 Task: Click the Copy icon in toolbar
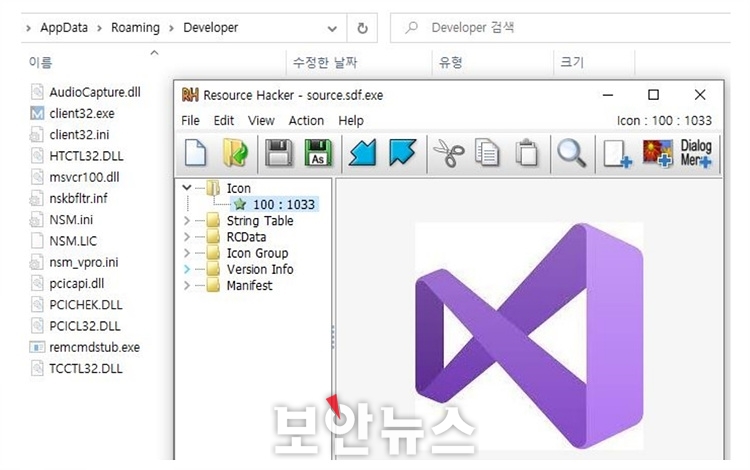click(x=487, y=153)
